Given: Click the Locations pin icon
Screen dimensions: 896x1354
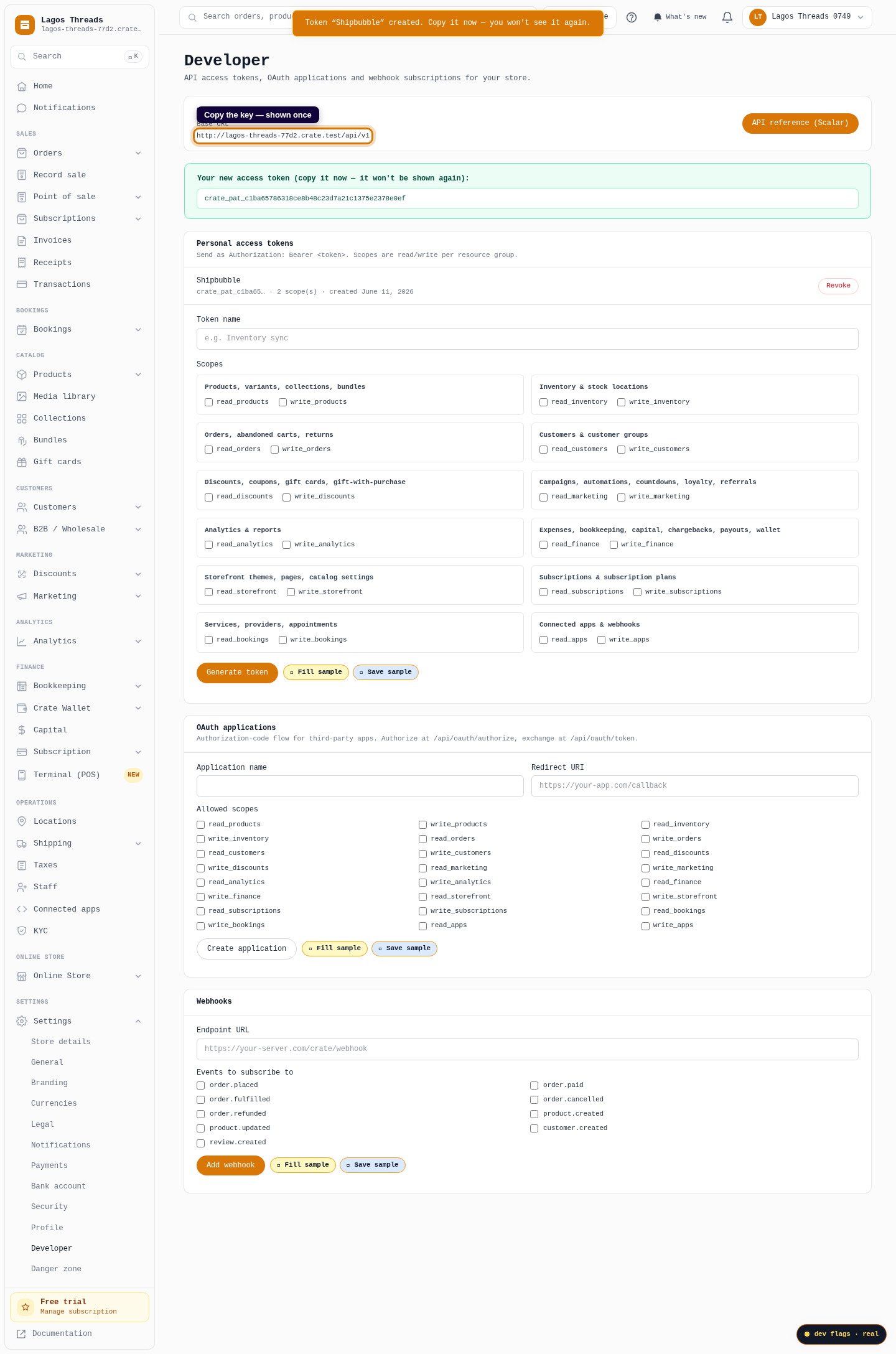Looking at the screenshot, I should point(22,821).
